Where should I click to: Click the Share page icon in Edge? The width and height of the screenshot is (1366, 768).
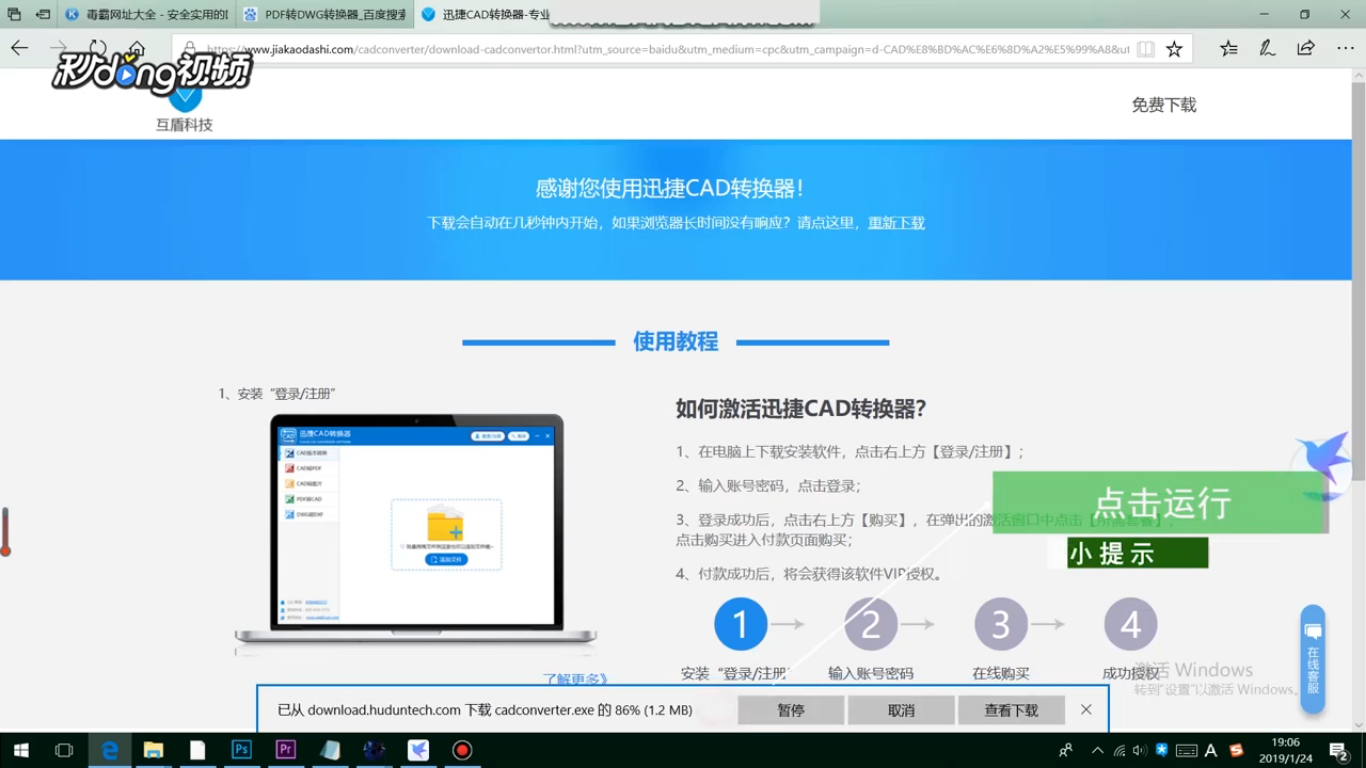click(1306, 48)
